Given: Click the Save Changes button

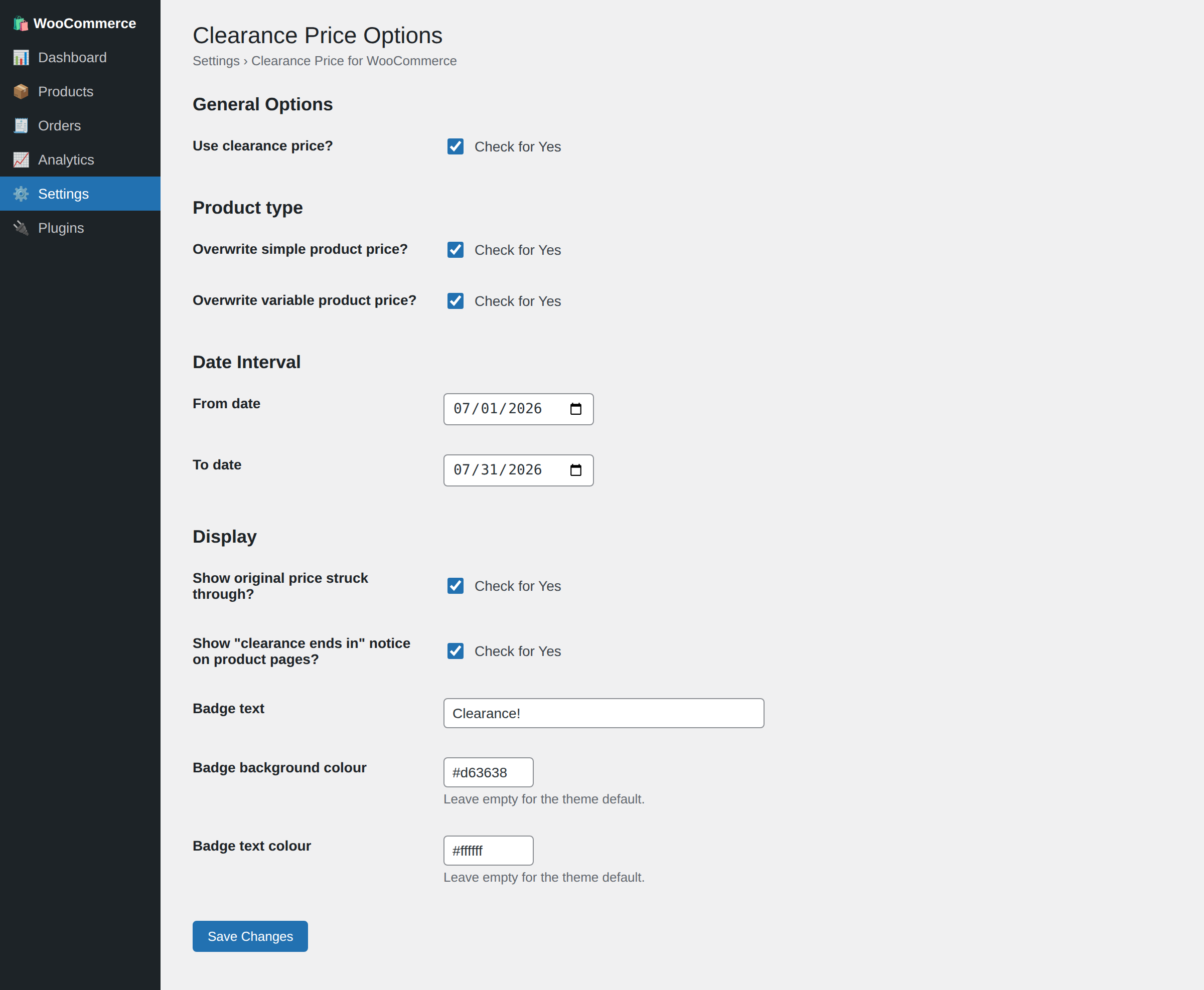Looking at the screenshot, I should (x=250, y=936).
